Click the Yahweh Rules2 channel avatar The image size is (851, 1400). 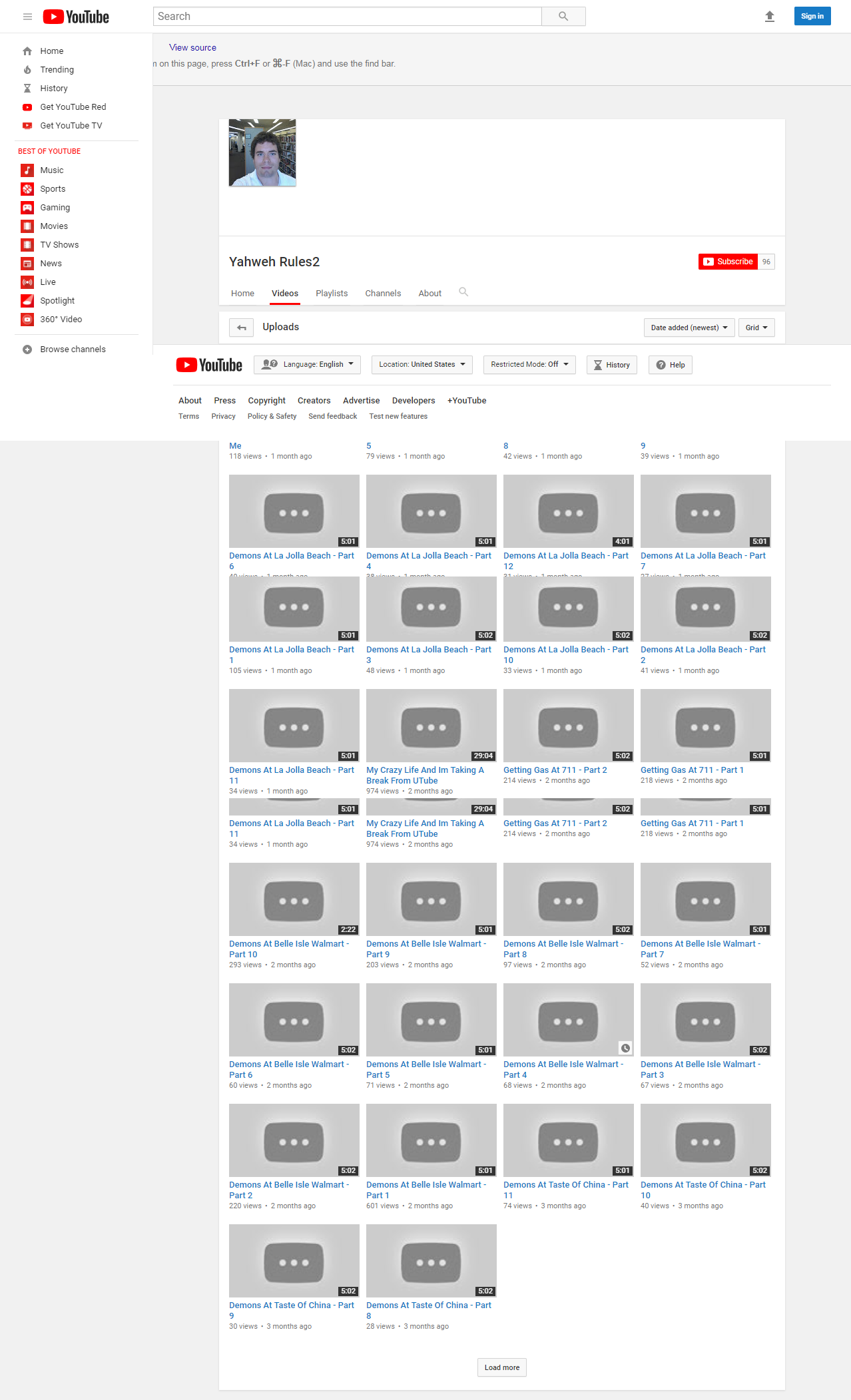(x=262, y=152)
